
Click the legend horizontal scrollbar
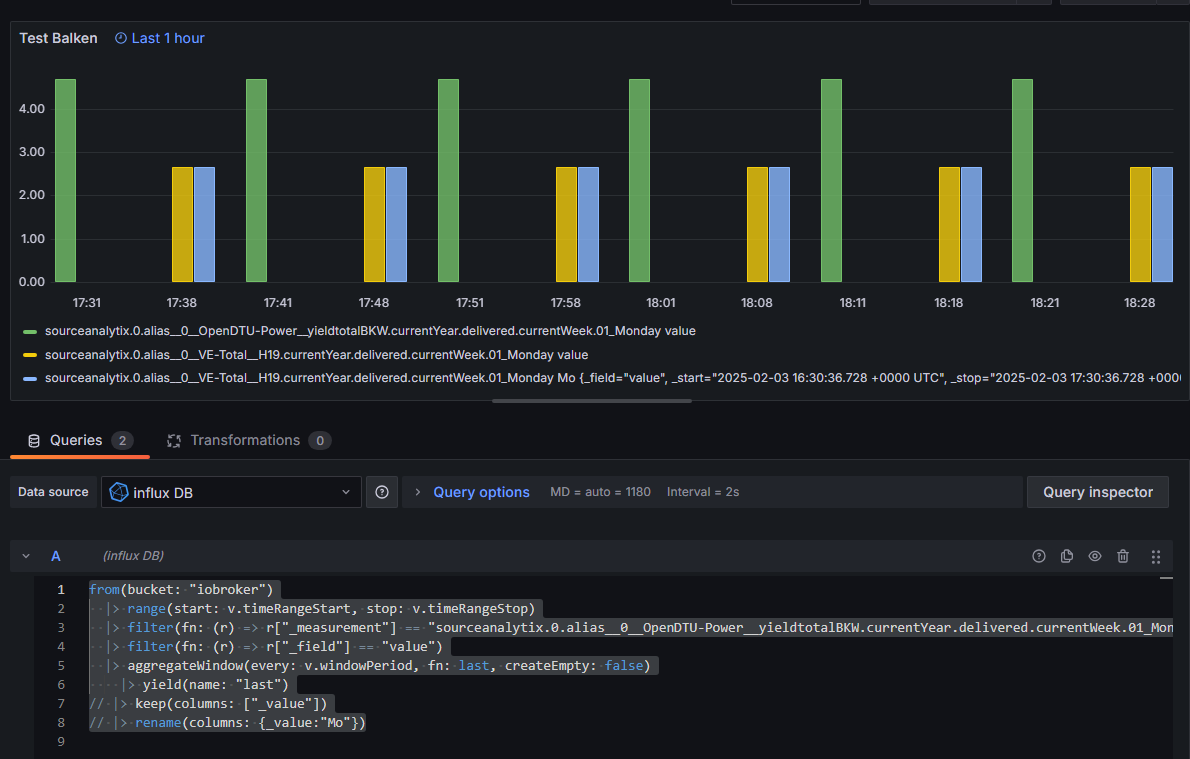click(591, 401)
